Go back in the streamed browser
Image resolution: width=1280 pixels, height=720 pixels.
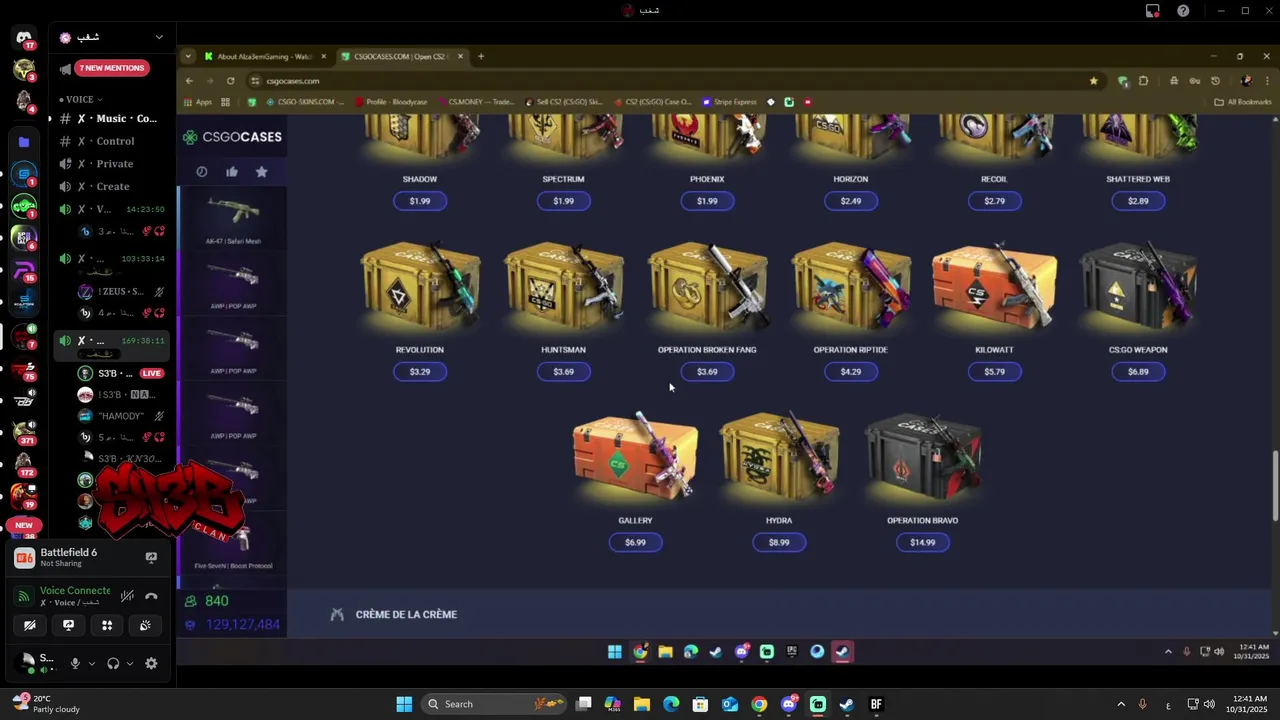point(189,81)
